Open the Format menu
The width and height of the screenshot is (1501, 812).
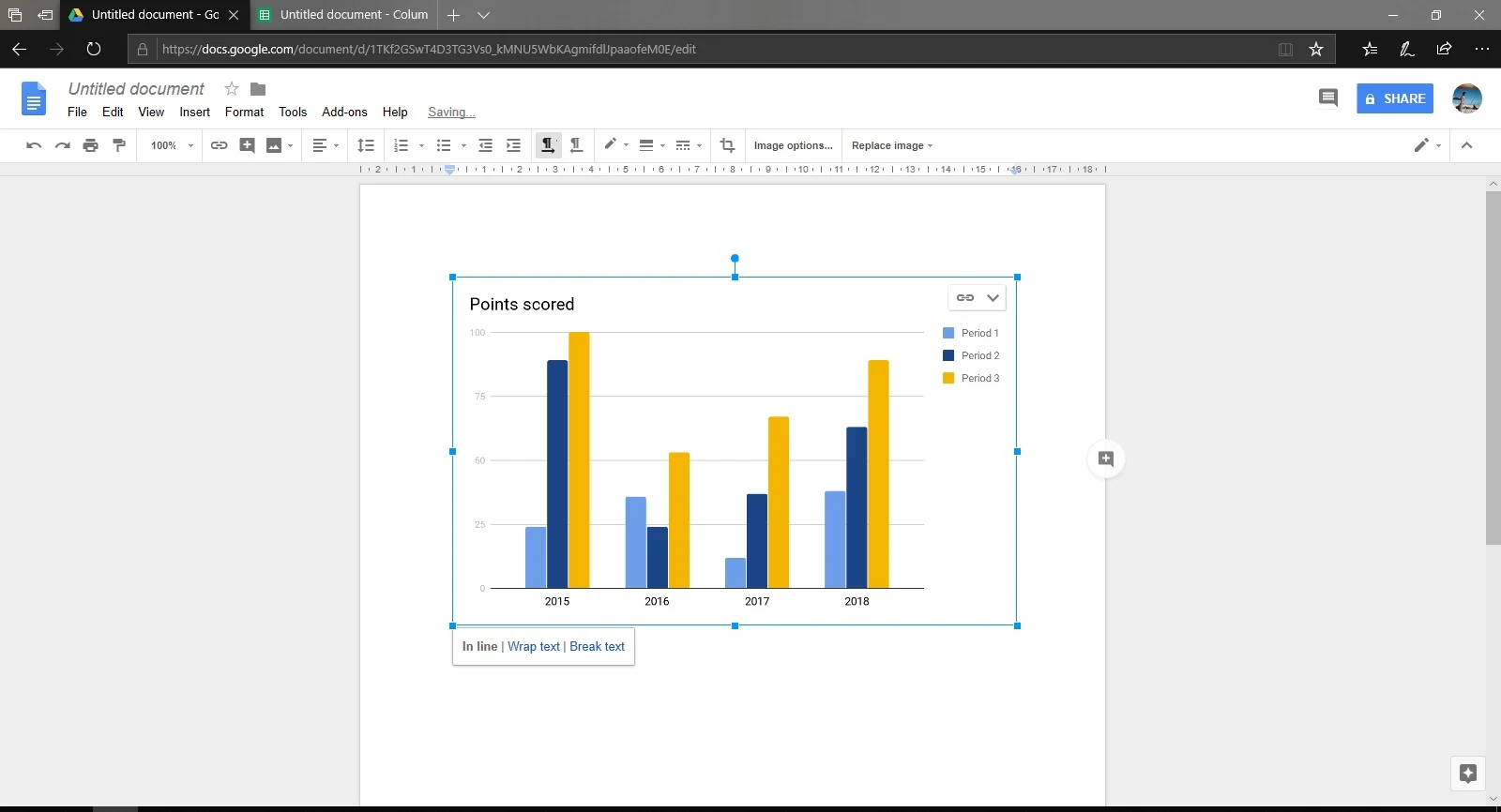click(x=244, y=112)
